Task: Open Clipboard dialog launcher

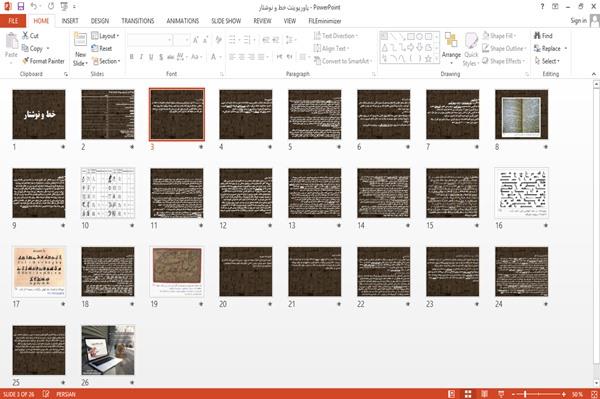Action: (x=66, y=74)
